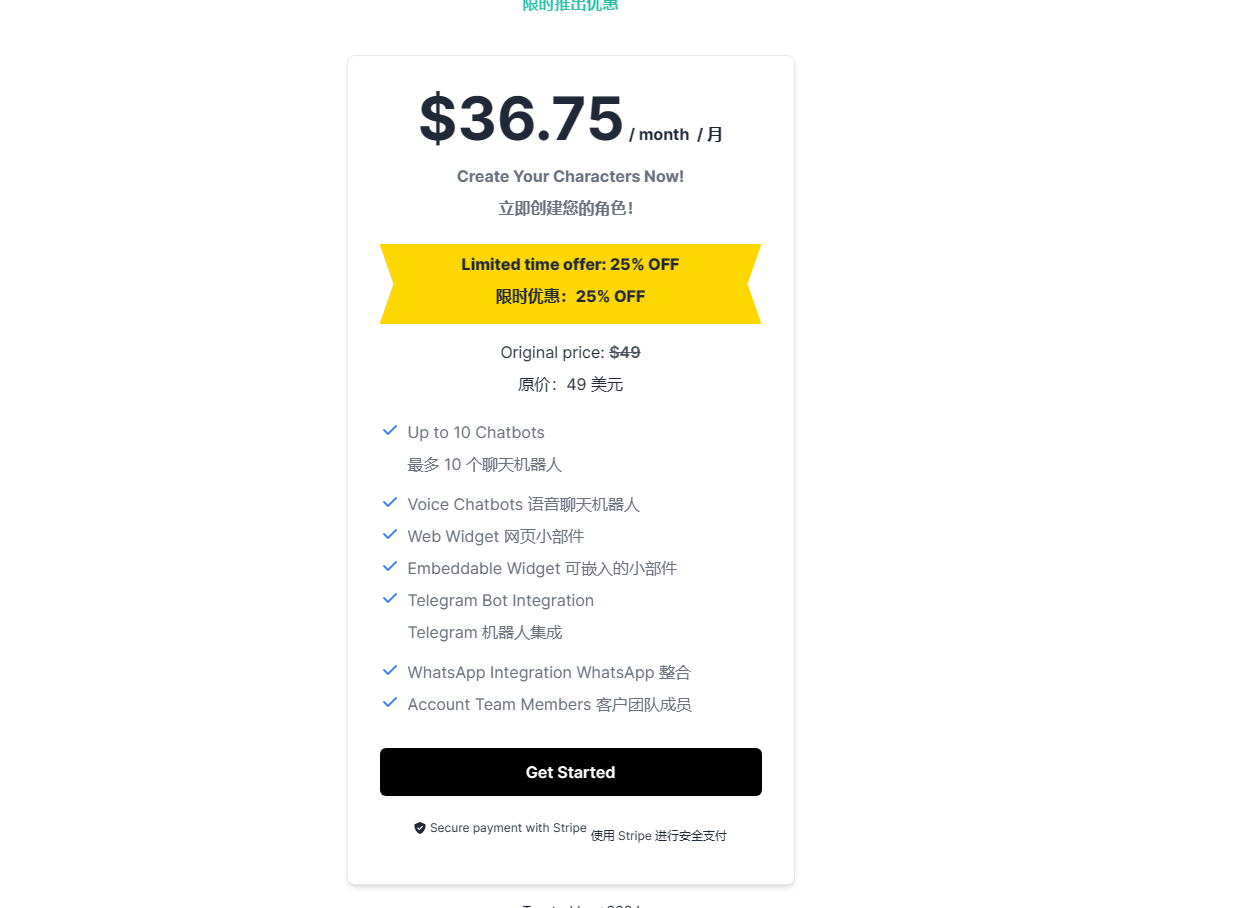This screenshot has width=1244, height=908.
Task: Click the Create Your Characters Now! heading
Action: pyautogui.click(x=570, y=177)
